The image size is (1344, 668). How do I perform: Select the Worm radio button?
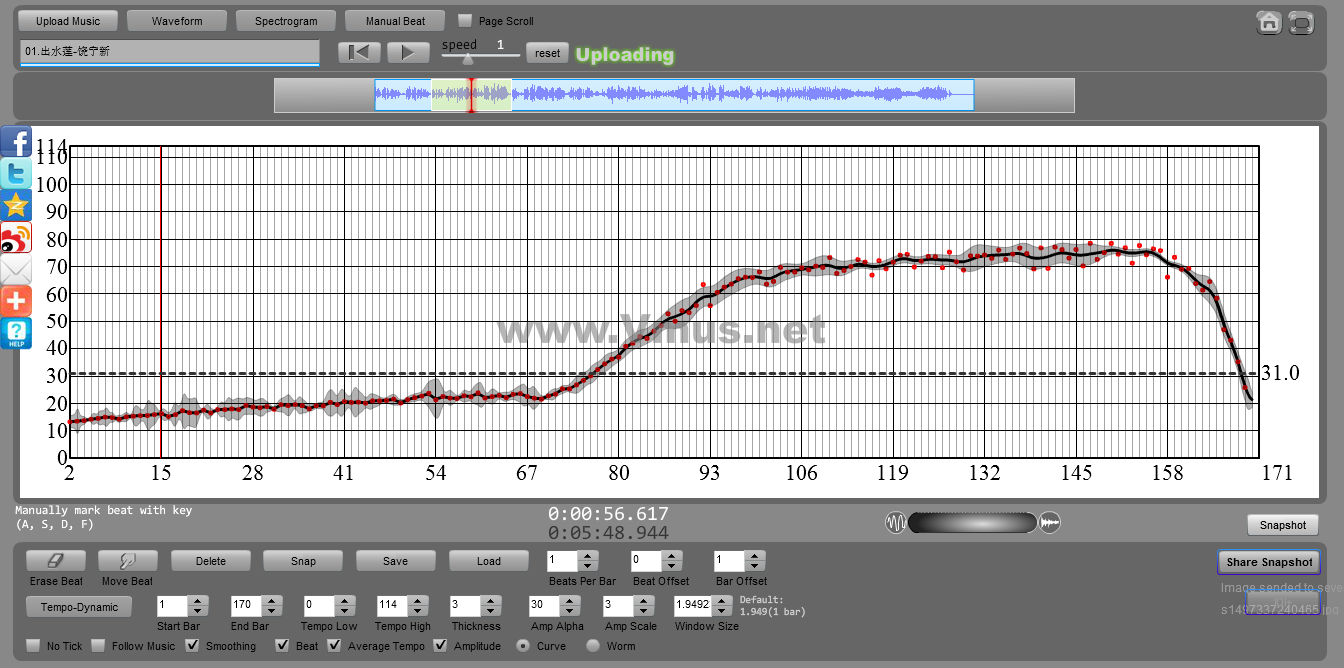point(593,645)
